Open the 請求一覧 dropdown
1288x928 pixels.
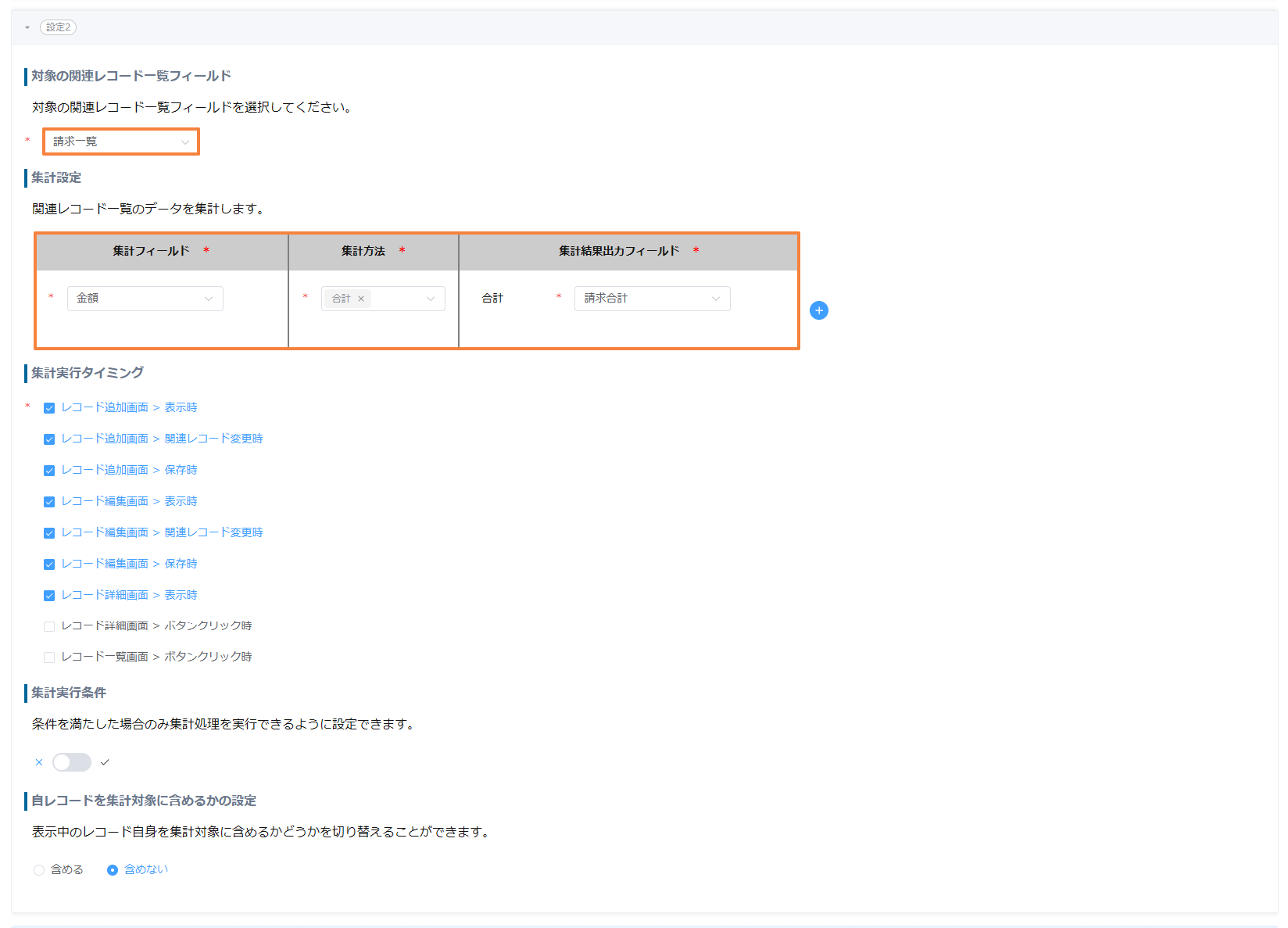tap(121, 142)
